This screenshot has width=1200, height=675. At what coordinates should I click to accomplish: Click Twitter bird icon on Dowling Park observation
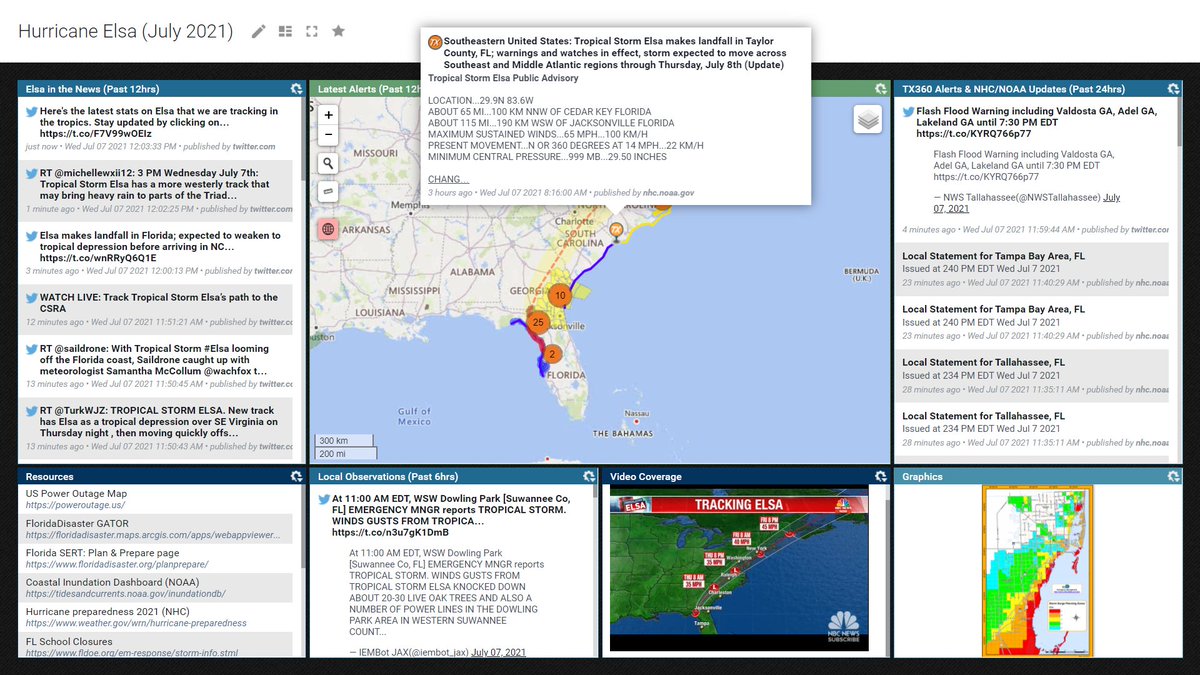(x=324, y=498)
